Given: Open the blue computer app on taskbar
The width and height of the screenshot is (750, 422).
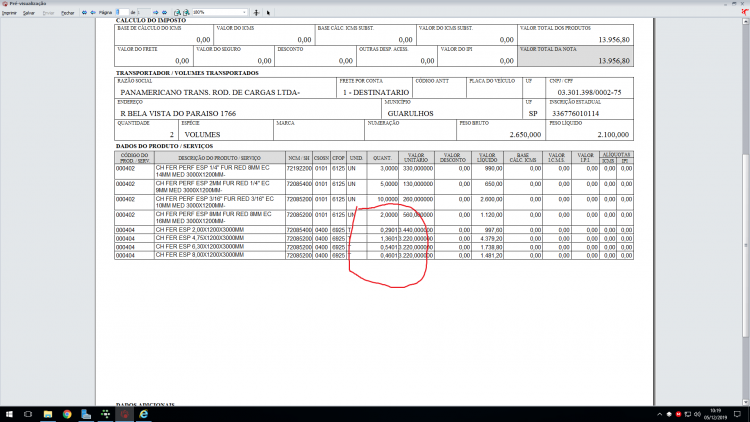Looking at the screenshot, I should coord(86,414).
